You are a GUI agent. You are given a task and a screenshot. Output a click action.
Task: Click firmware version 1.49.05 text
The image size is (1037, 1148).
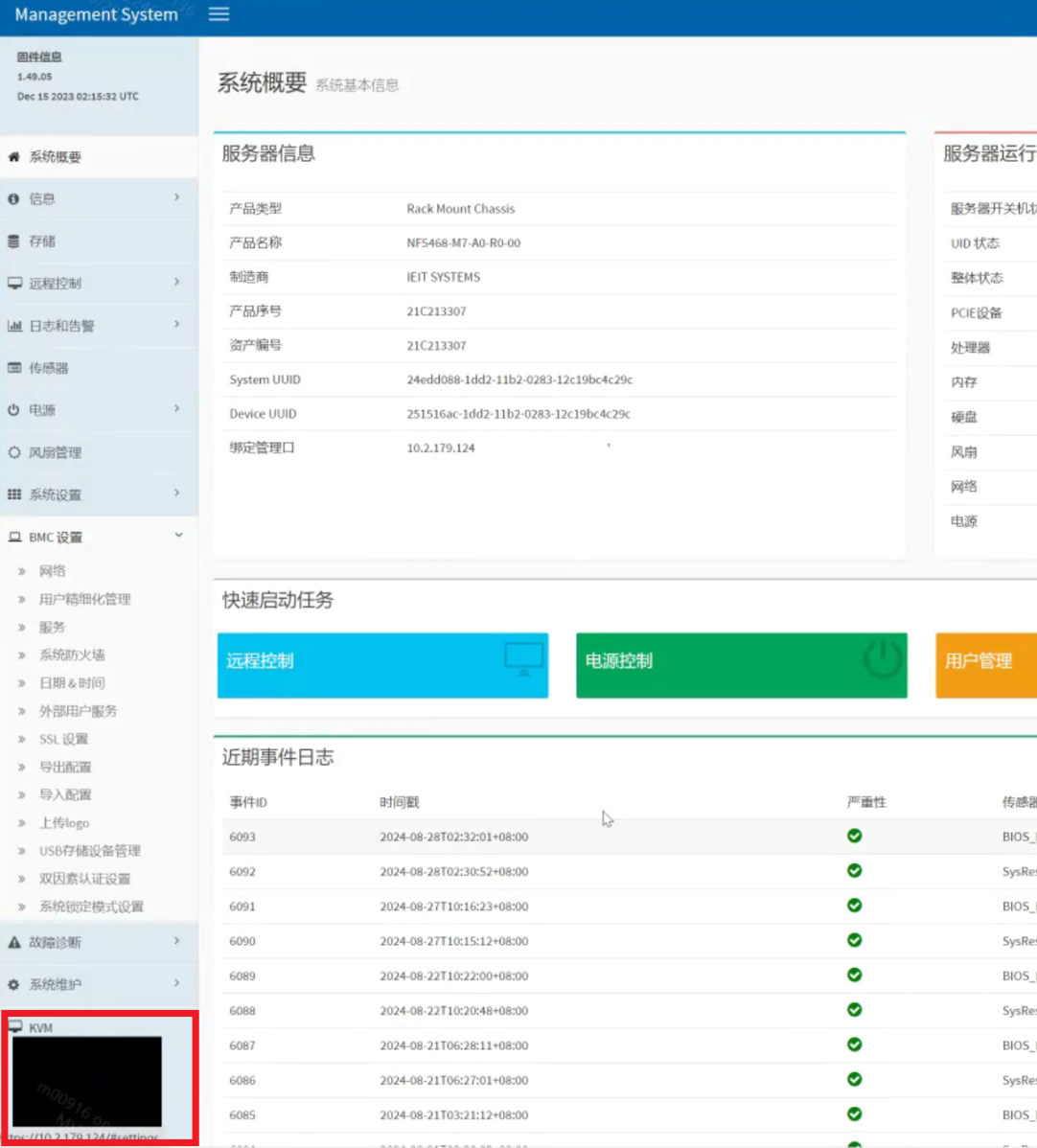tap(35, 76)
